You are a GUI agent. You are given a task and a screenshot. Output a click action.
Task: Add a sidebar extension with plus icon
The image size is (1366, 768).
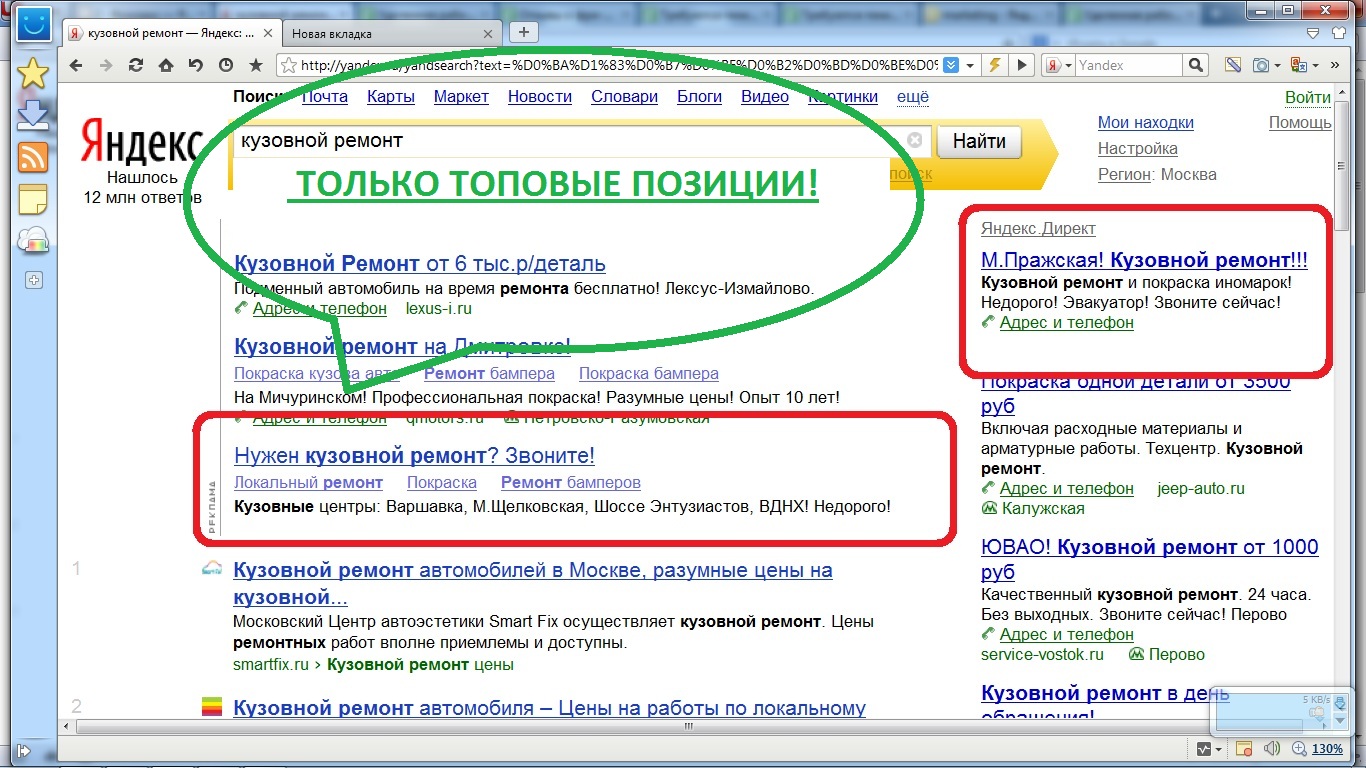33,280
